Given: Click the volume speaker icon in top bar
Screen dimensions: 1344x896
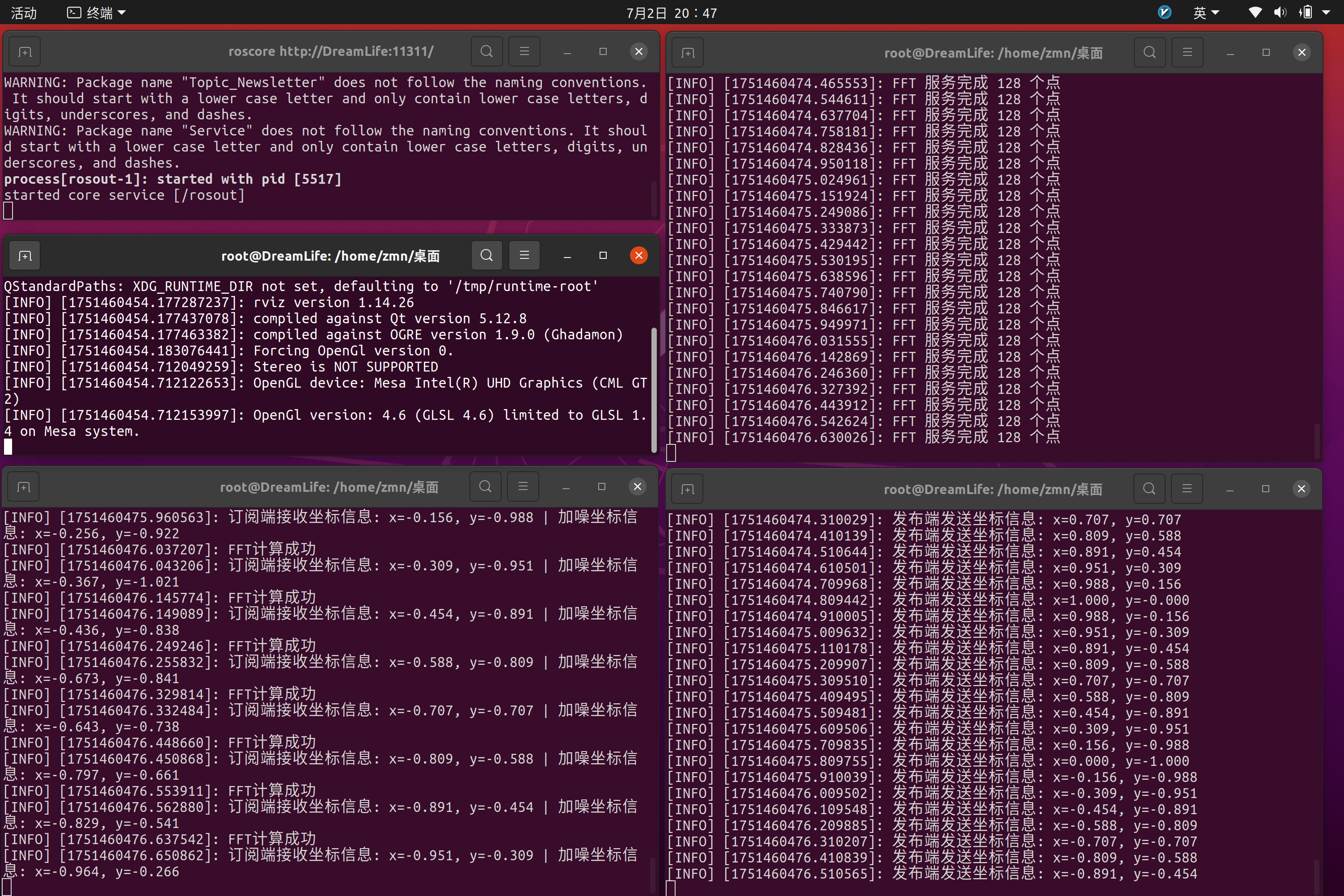Looking at the screenshot, I should point(1280,13).
